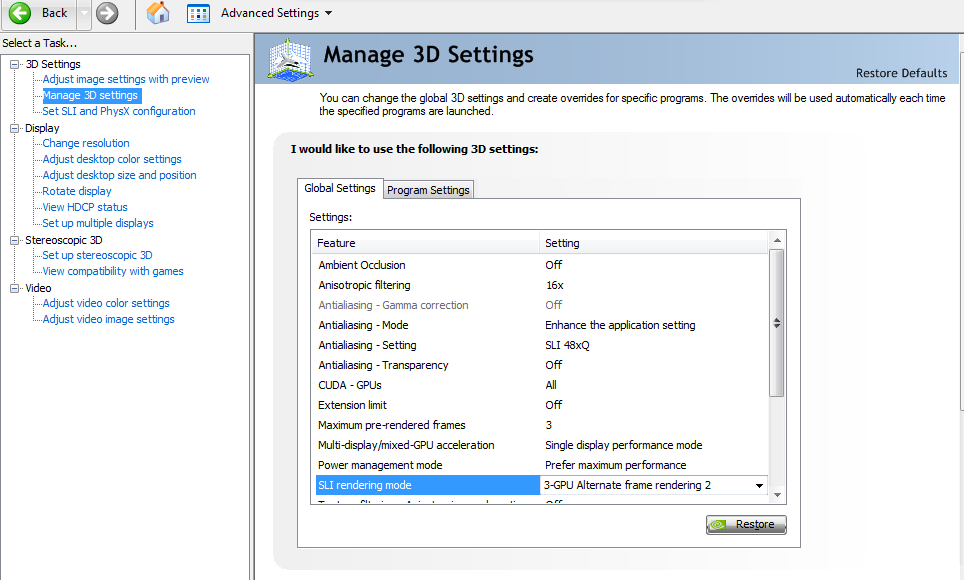Click the Advanced Settings view grid icon
The width and height of the screenshot is (964, 580).
(x=198, y=14)
